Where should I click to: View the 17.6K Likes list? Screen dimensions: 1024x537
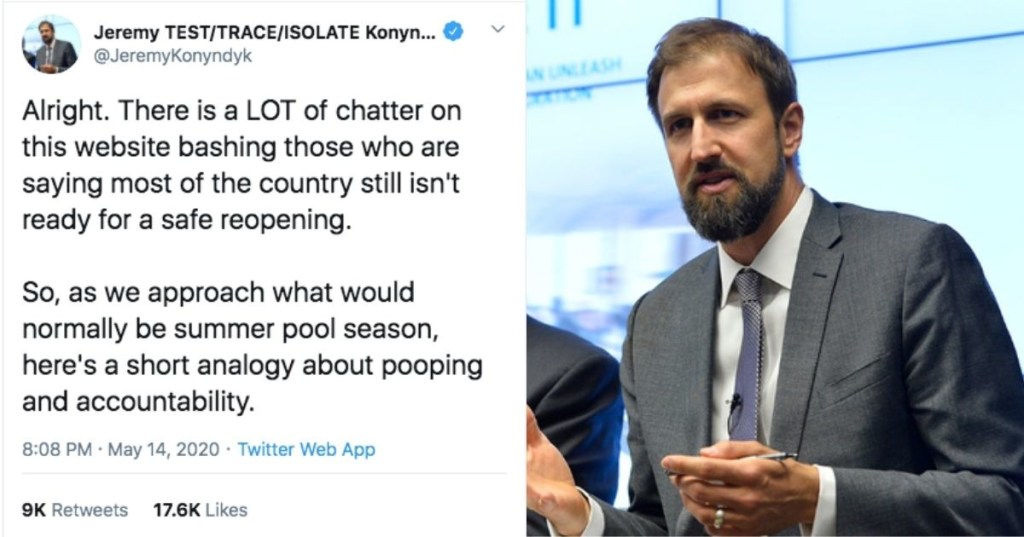200,510
